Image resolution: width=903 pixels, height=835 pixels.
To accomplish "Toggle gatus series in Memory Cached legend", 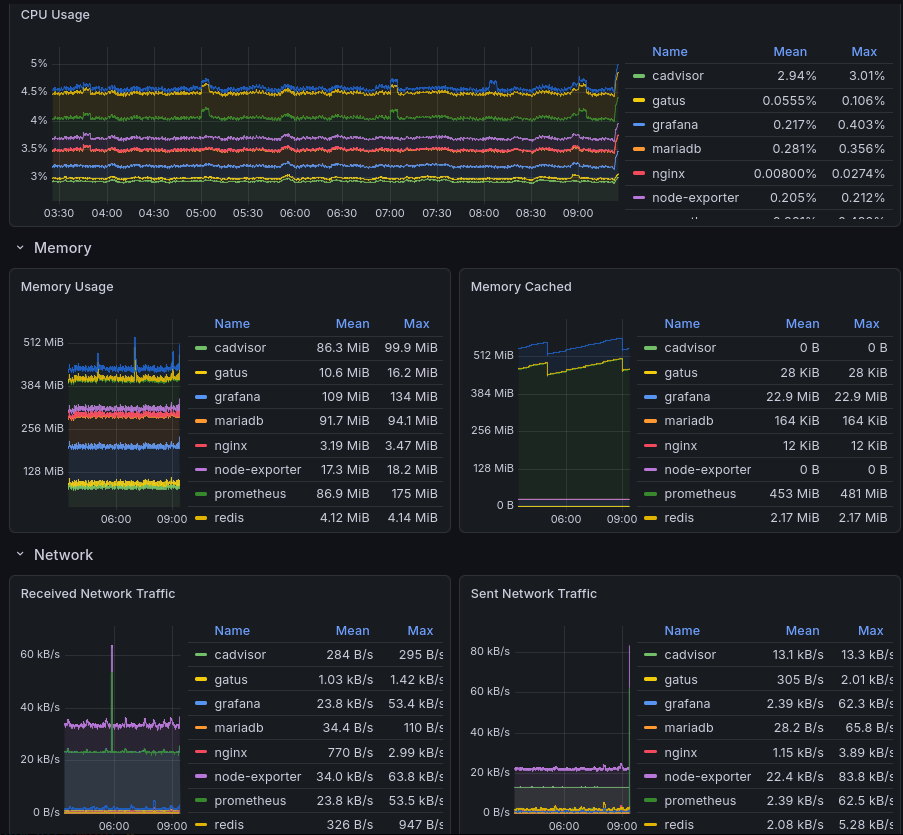I will [x=681, y=373].
